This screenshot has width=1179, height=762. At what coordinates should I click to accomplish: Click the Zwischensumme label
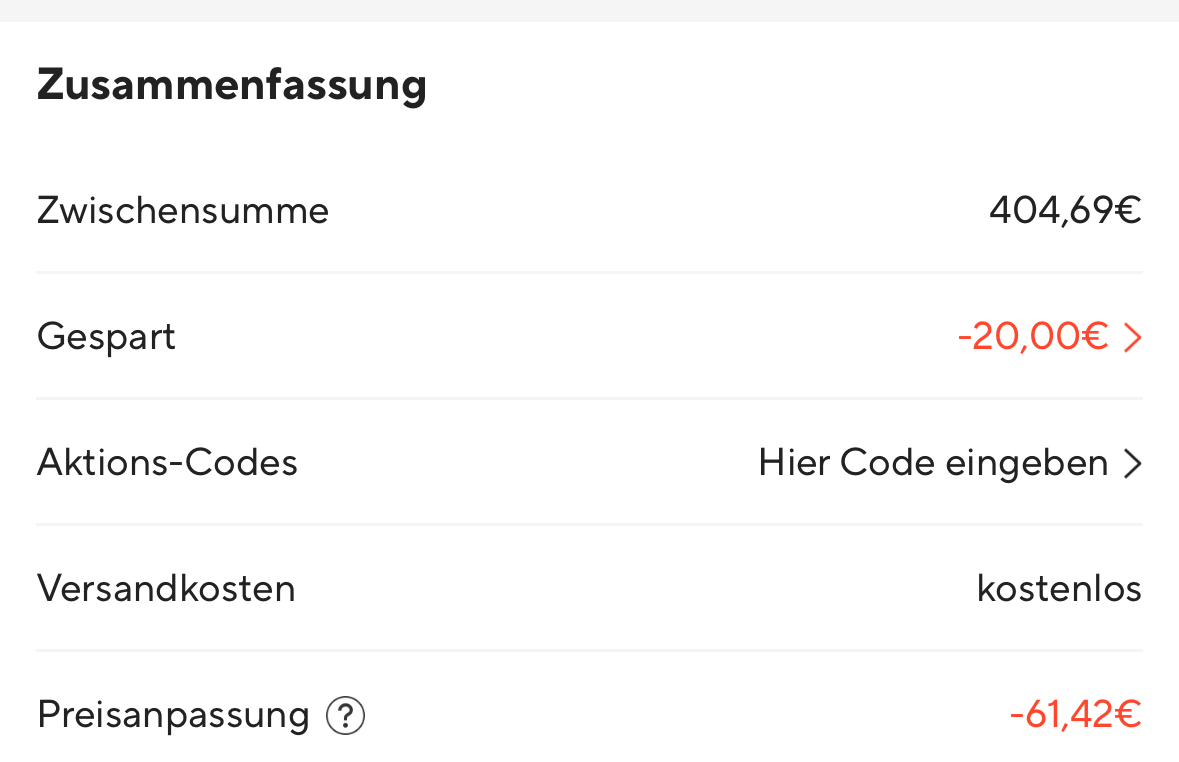click(x=183, y=211)
